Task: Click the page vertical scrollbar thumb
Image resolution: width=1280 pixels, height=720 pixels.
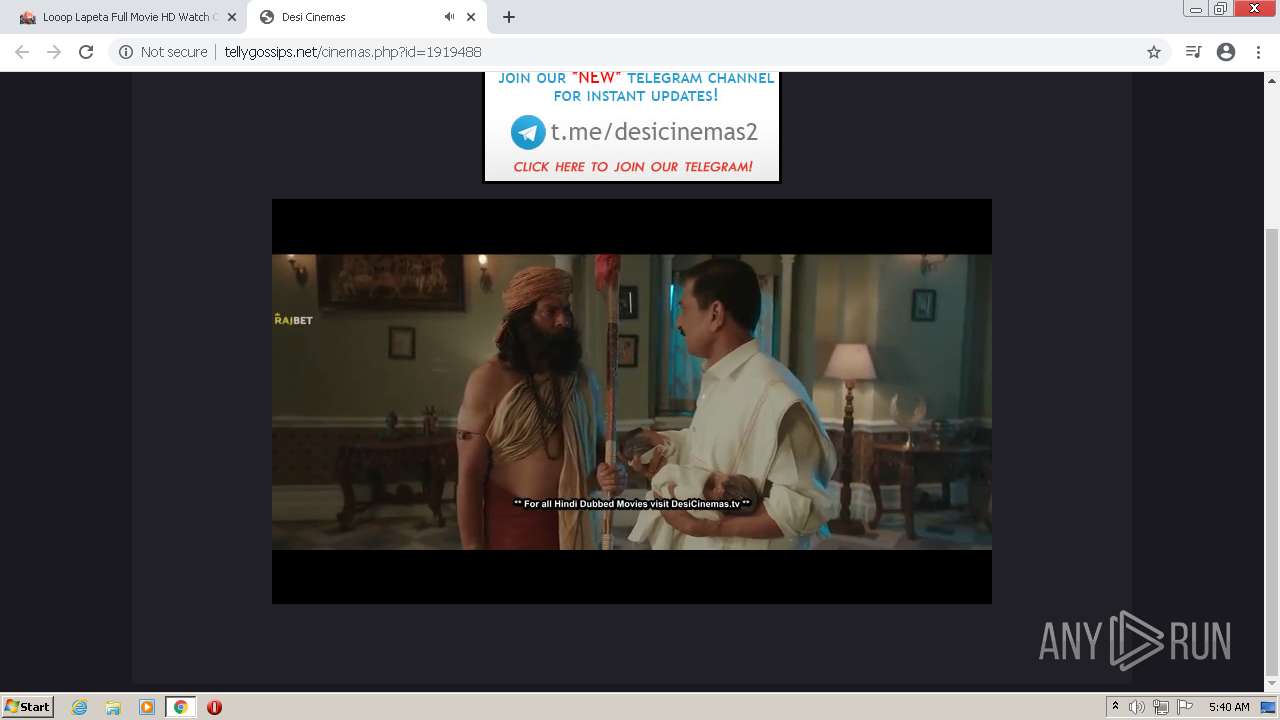Action: [1272, 450]
